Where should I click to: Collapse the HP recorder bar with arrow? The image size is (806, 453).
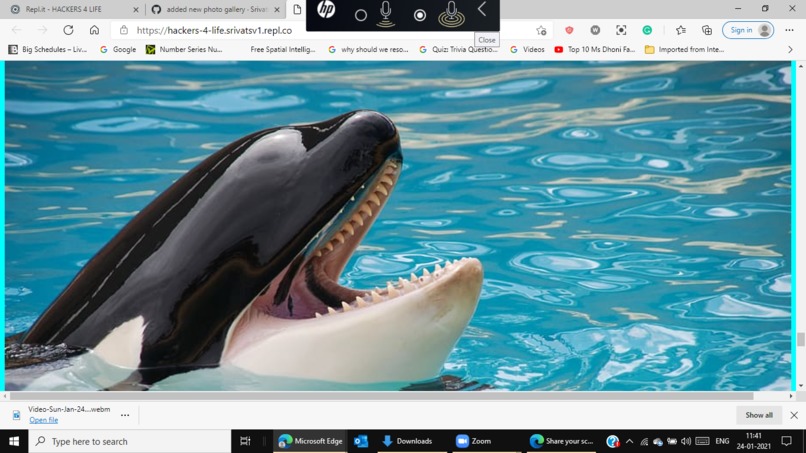click(482, 9)
